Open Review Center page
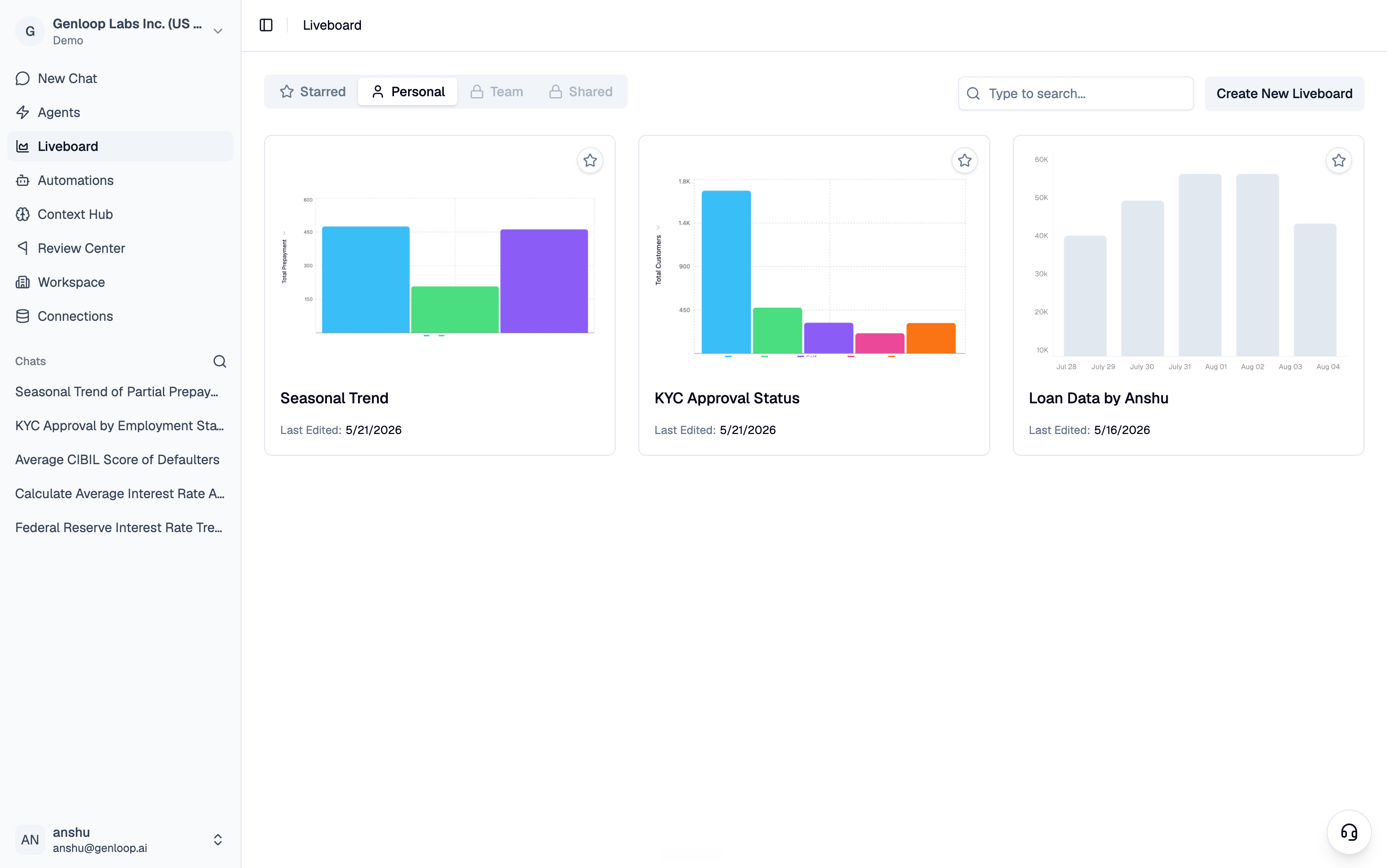Image resolution: width=1387 pixels, height=868 pixels. point(120,248)
